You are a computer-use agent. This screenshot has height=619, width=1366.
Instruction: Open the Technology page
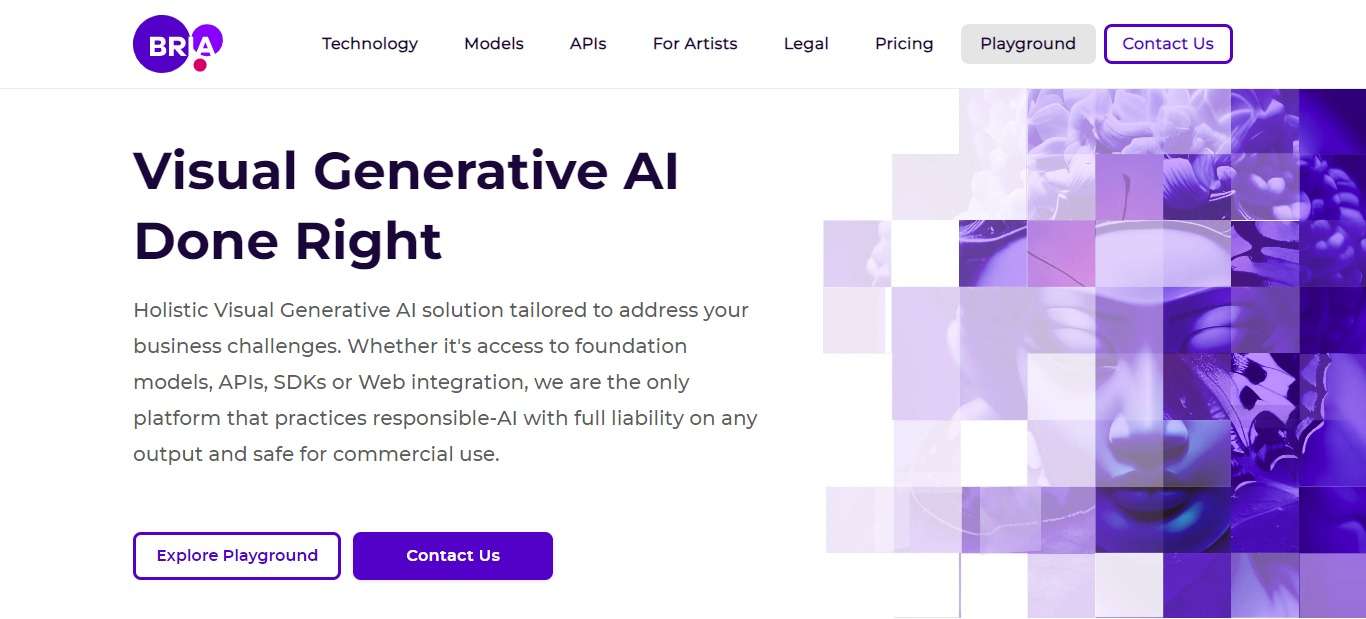tap(369, 43)
